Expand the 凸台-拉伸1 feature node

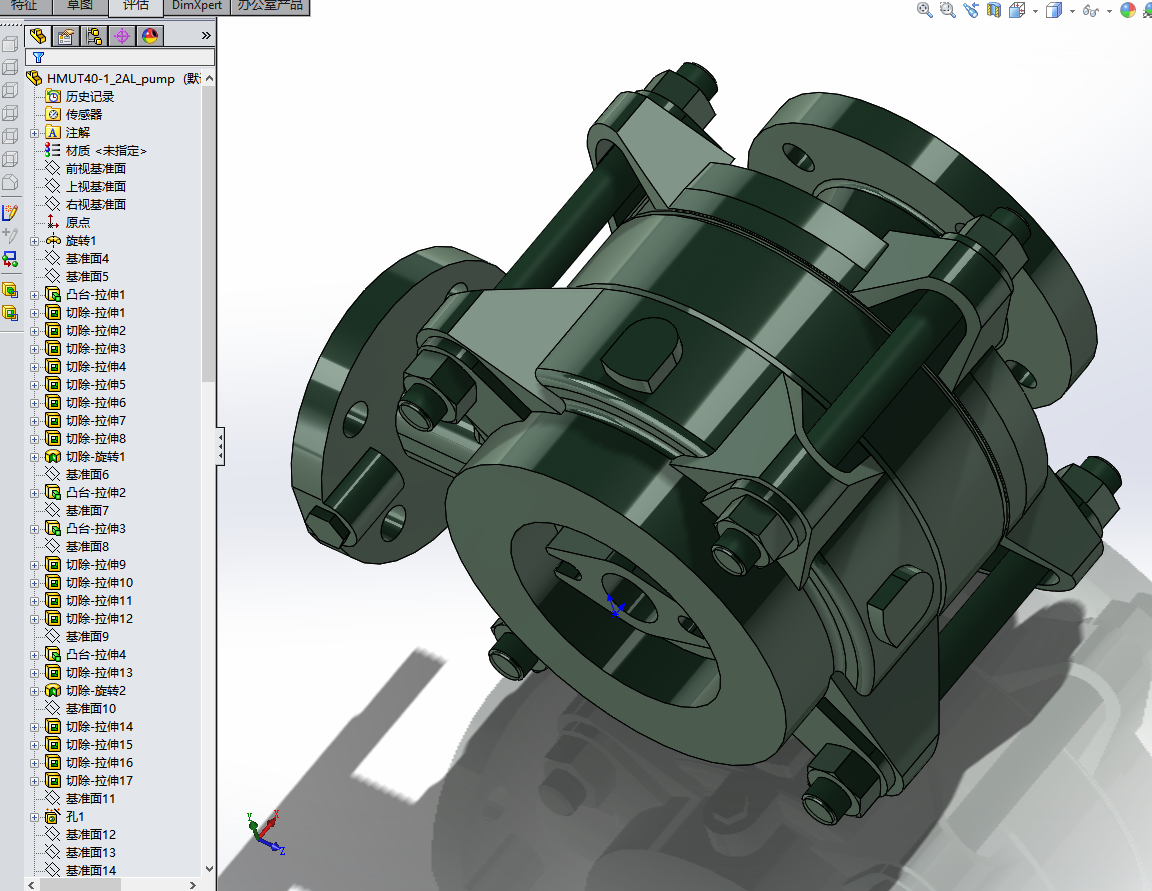click(x=35, y=295)
